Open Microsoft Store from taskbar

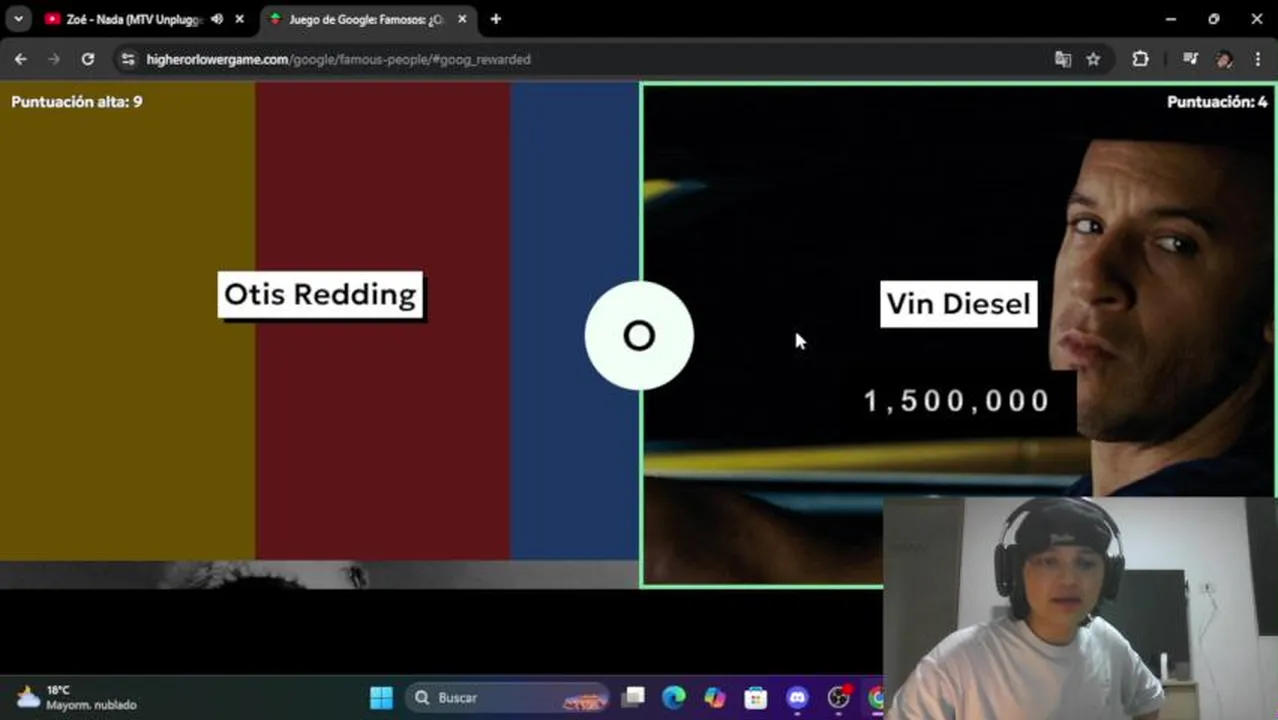(x=756, y=698)
